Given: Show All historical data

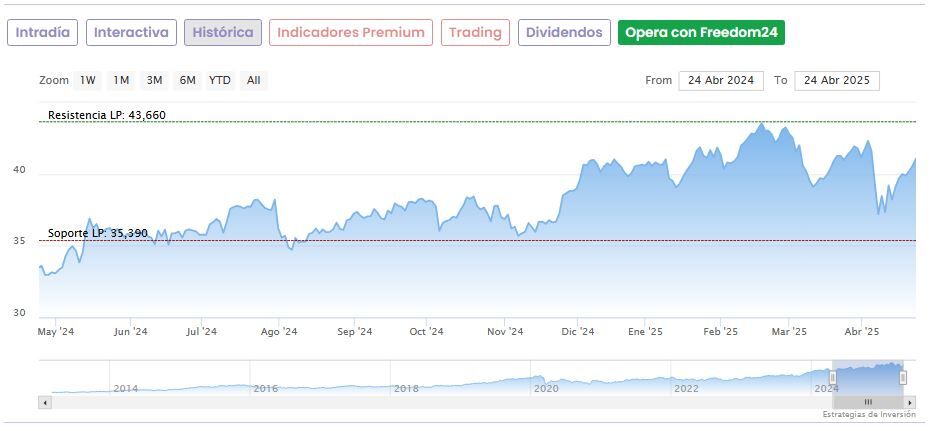Looking at the screenshot, I should (253, 80).
